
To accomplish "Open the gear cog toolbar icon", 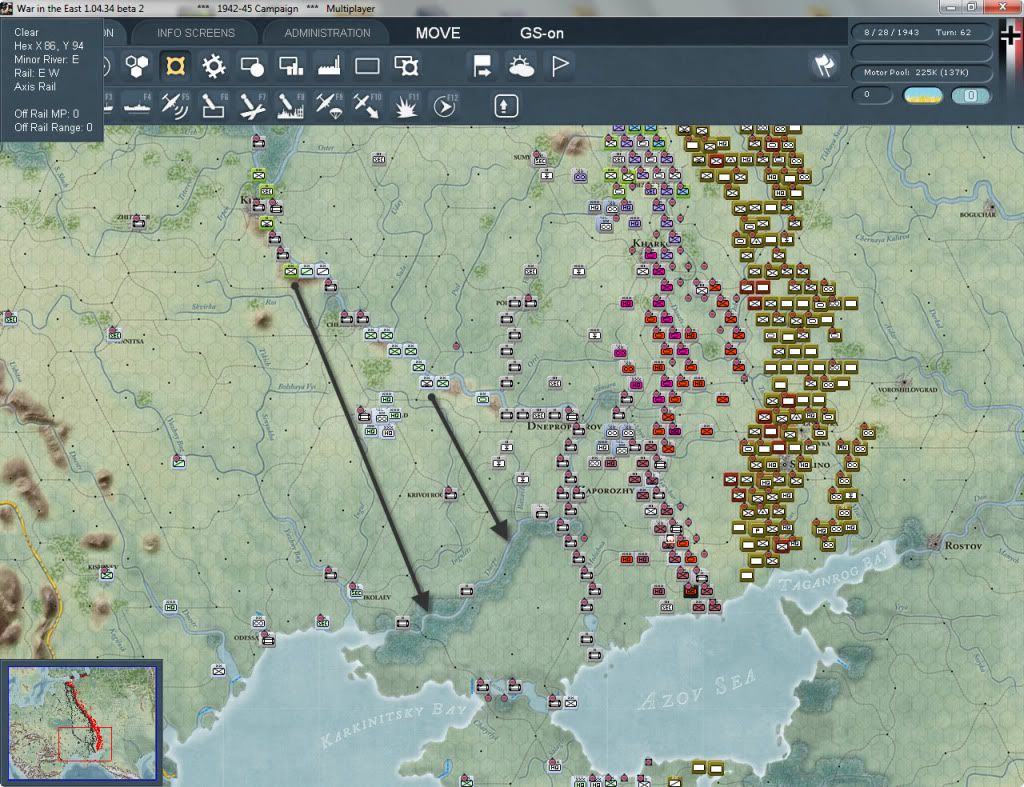I will (214, 66).
